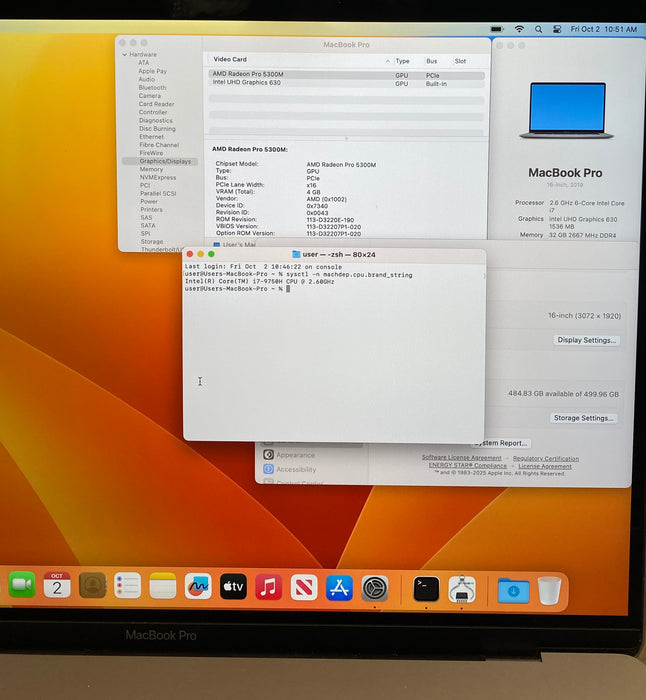Launch Freeform from the Dock
646x700 pixels.
[x=198, y=587]
